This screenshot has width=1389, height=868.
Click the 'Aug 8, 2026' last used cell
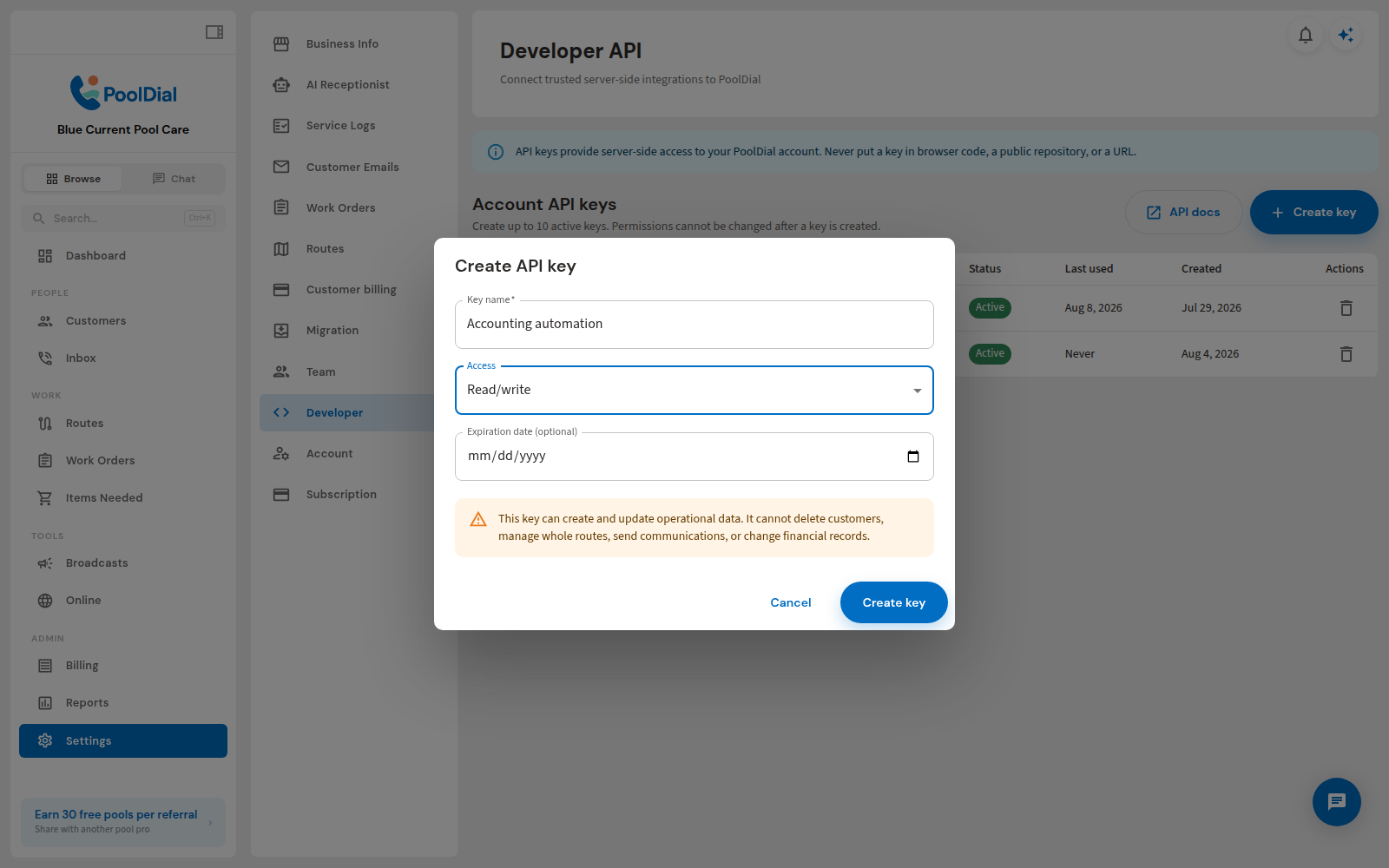point(1093,308)
